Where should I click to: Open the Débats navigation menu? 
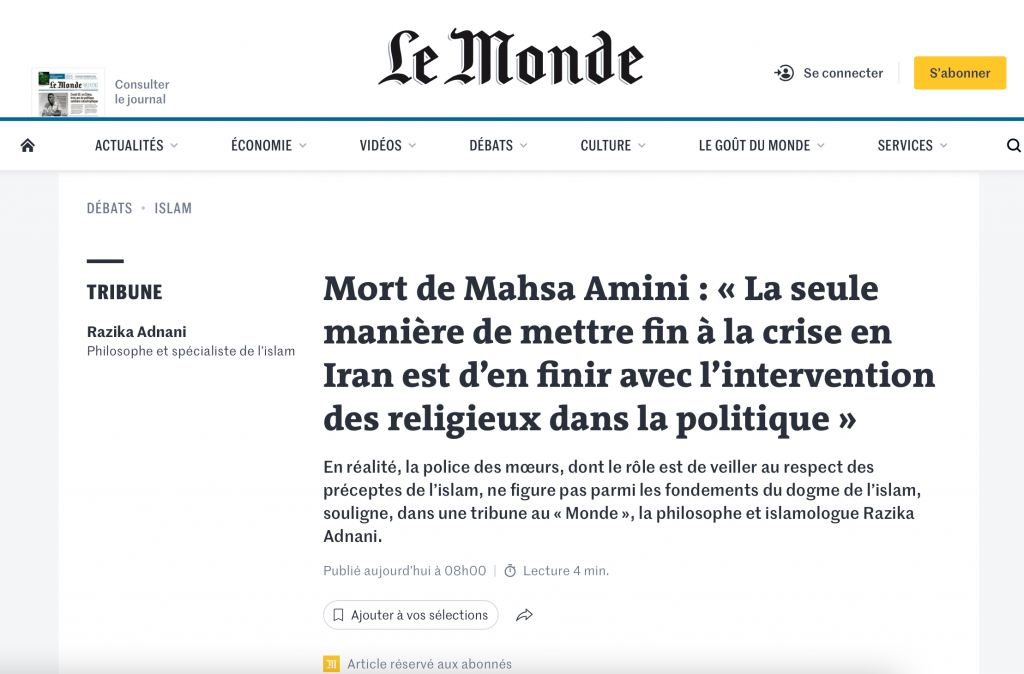tap(498, 146)
